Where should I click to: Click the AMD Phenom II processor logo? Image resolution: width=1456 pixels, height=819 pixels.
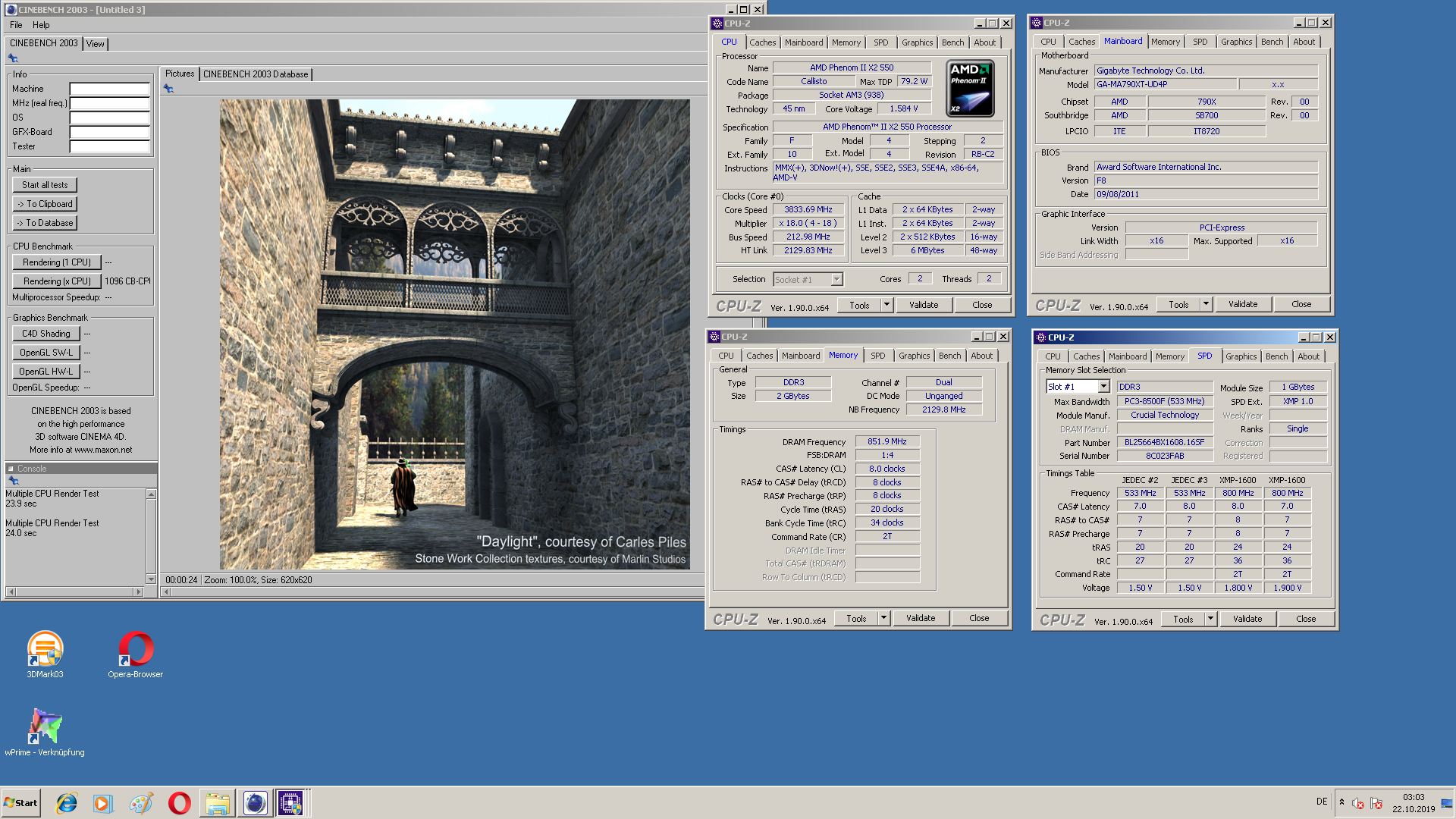pyautogui.click(x=970, y=89)
